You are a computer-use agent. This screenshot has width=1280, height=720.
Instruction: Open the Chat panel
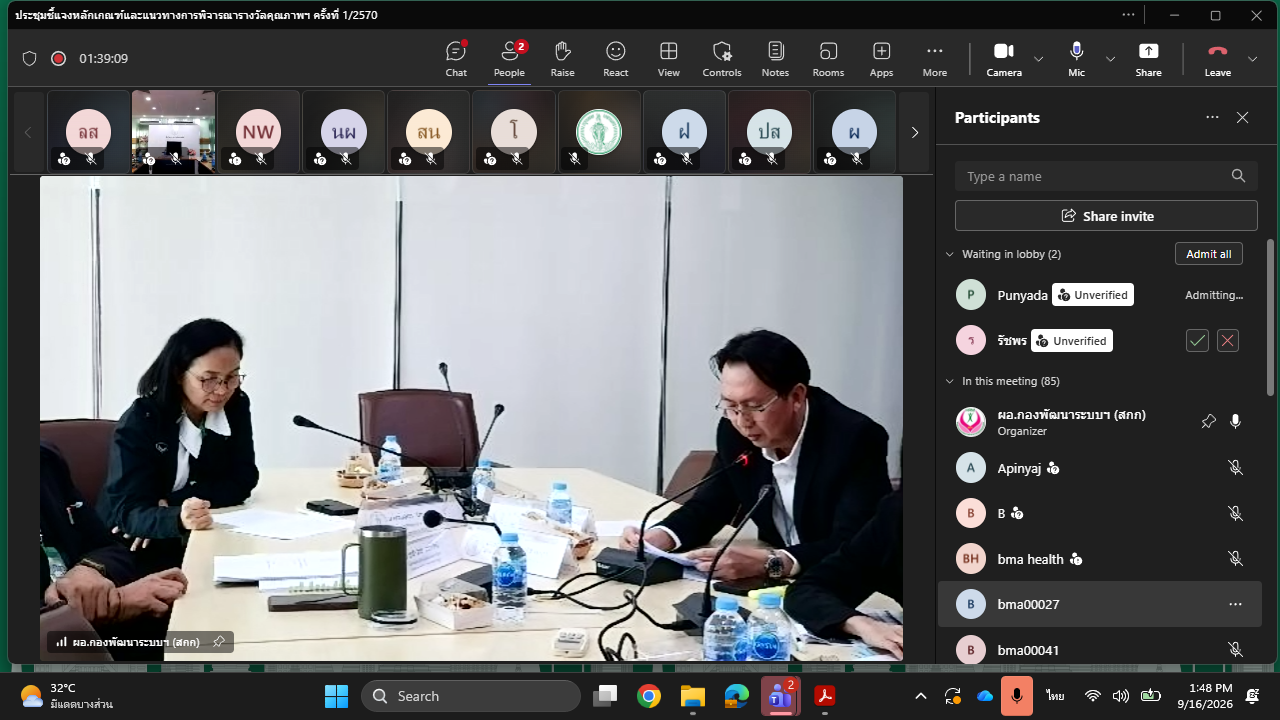pos(456,59)
